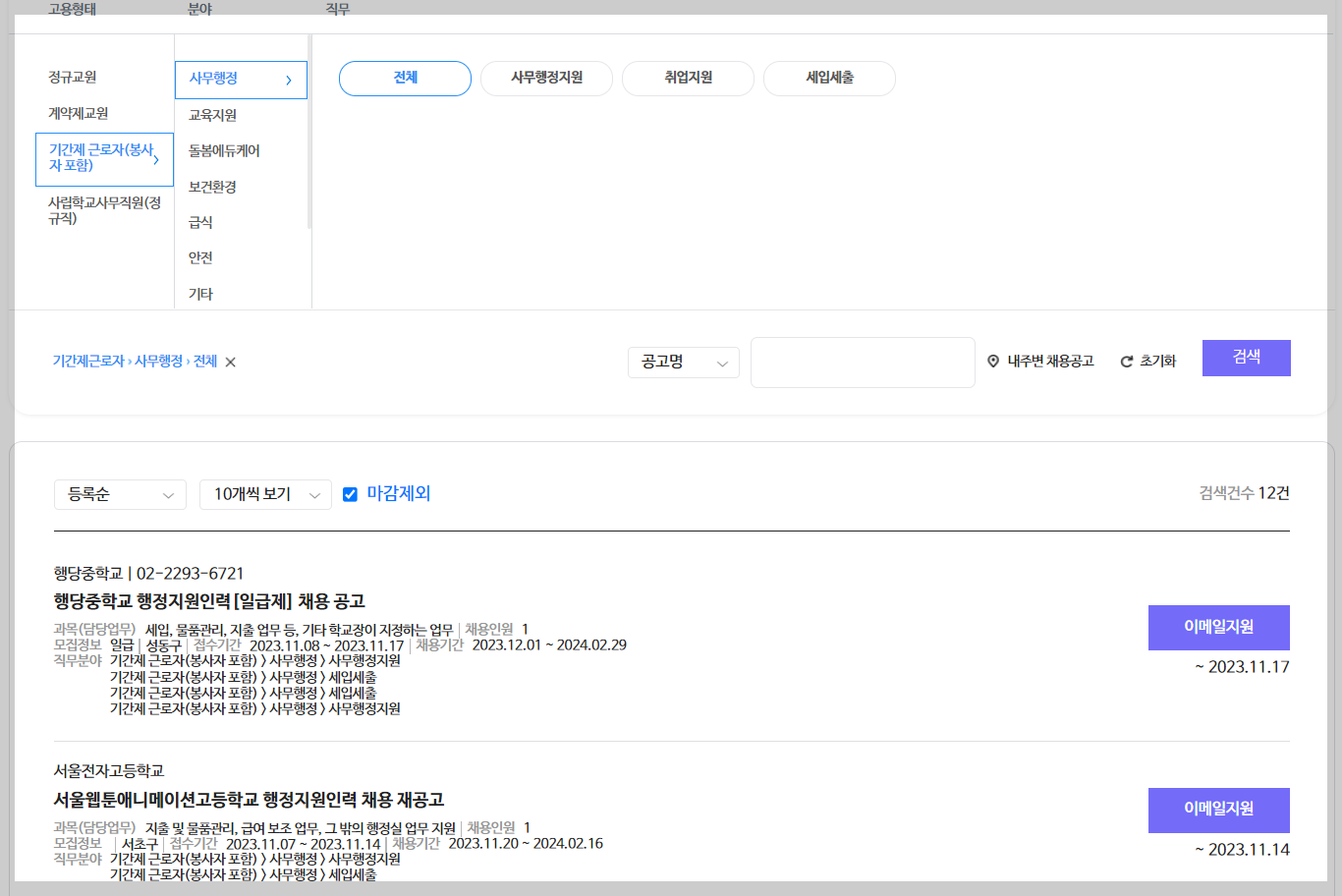
Task: Select the 사무행정지원 filter chip
Action: (546, 79)
